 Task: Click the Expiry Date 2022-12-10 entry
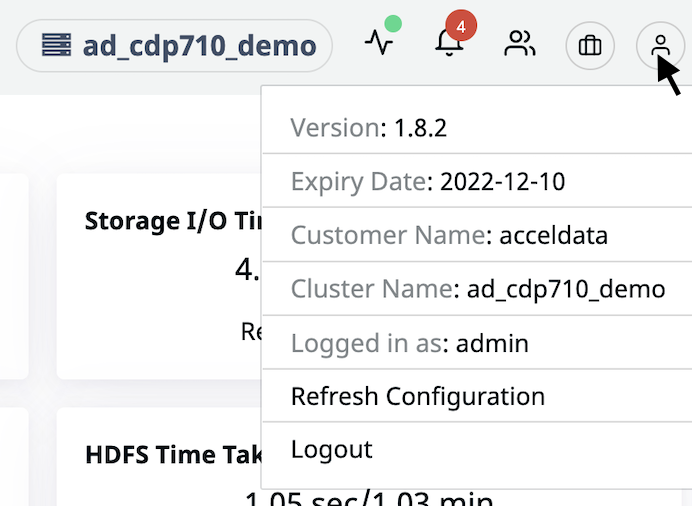[477, 181]
